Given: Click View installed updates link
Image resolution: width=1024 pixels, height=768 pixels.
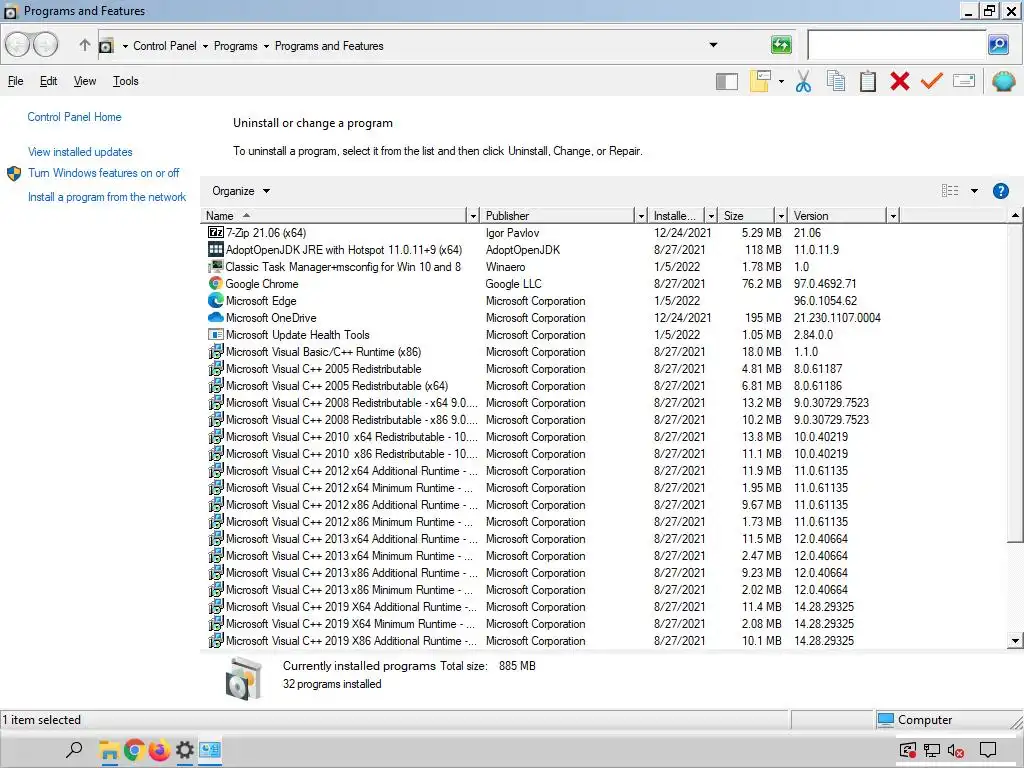Looking at the screenshot, I should pos(80,152).
